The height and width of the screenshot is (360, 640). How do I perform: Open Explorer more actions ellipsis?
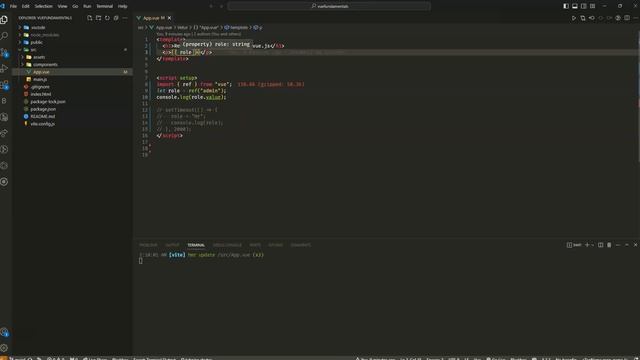click(125, 18)
